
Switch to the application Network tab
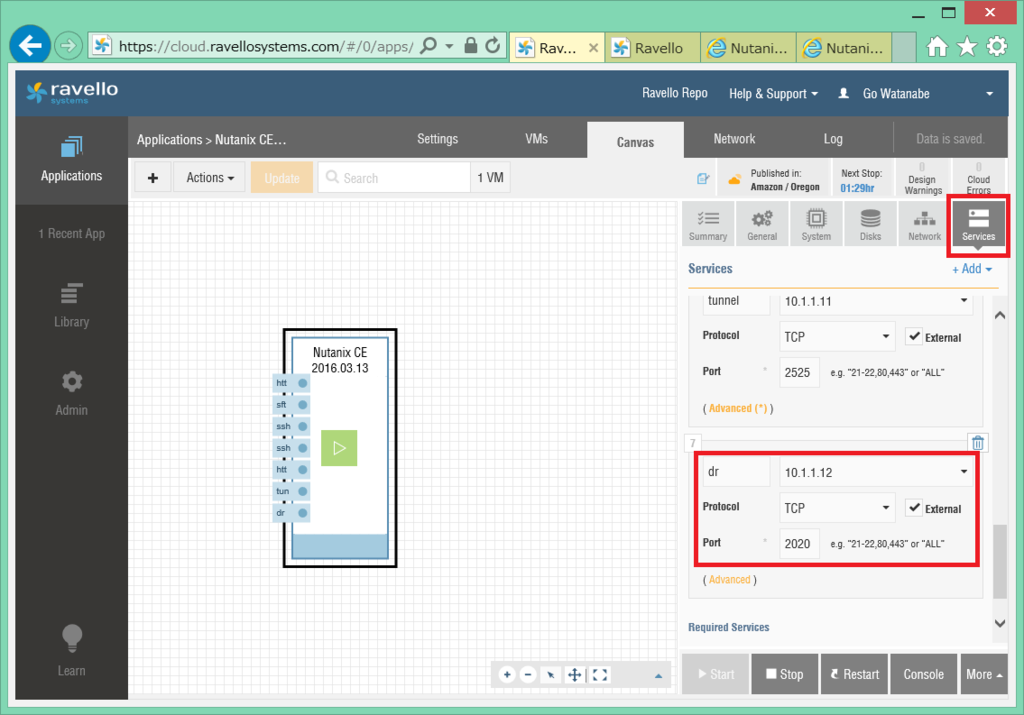point(734,138)
